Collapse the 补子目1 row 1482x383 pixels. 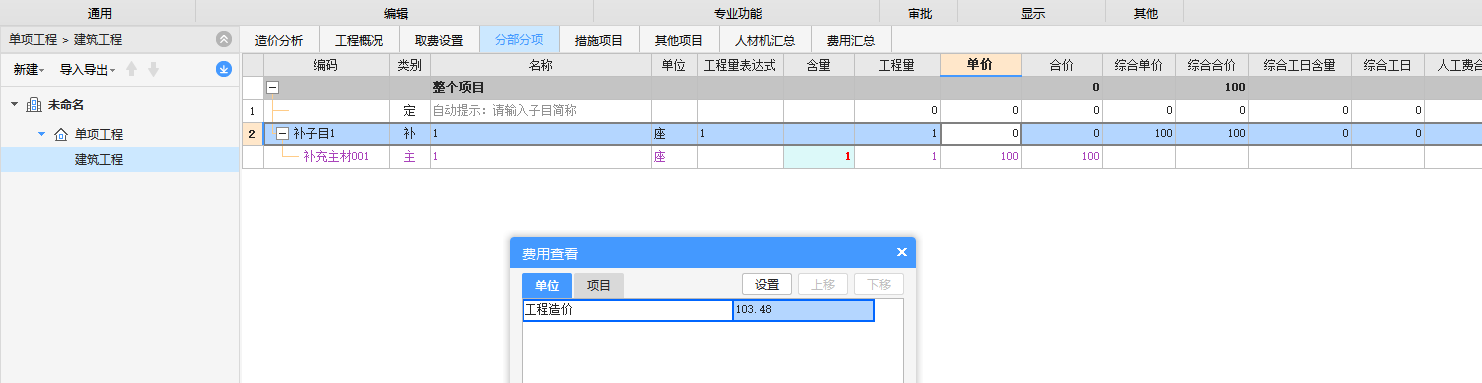pyautogui.click(x=283, y=133)
